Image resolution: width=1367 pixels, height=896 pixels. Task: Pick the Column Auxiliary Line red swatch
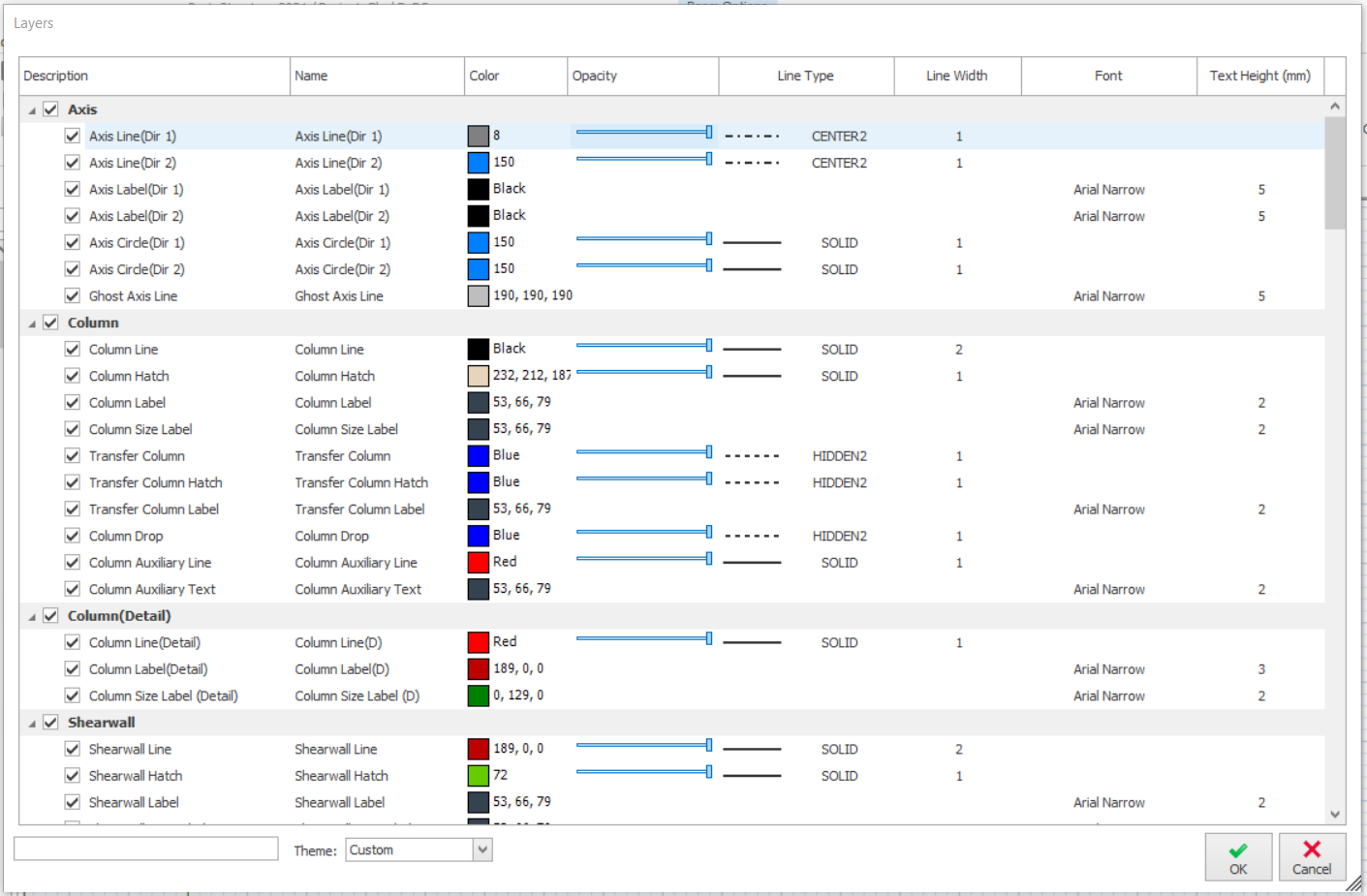tap(479, 562)
